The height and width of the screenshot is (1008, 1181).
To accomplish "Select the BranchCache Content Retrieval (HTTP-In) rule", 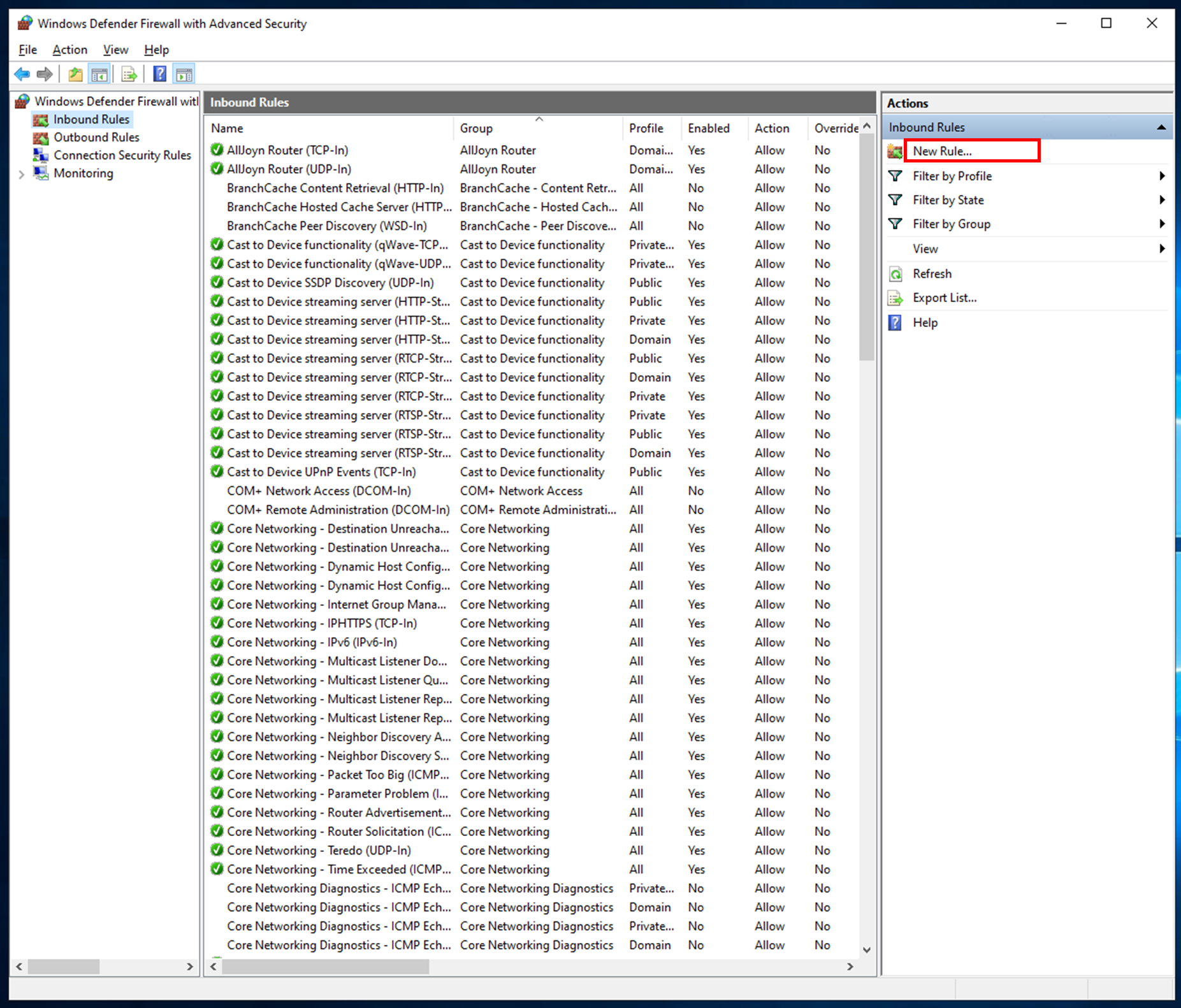I will tap(335, 189).
